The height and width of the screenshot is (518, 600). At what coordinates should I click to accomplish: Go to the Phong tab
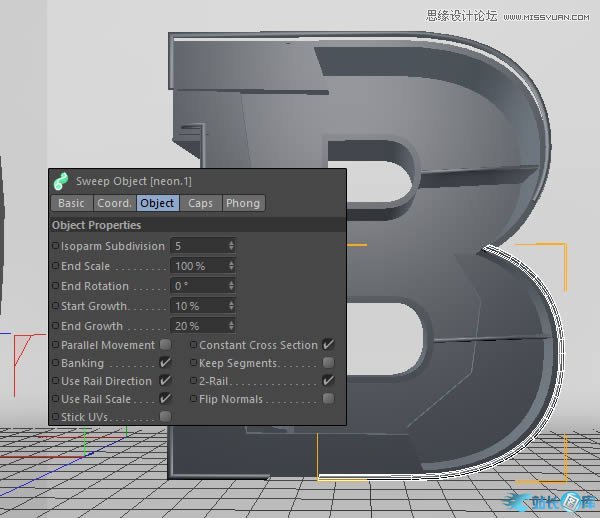pos(243,203)
